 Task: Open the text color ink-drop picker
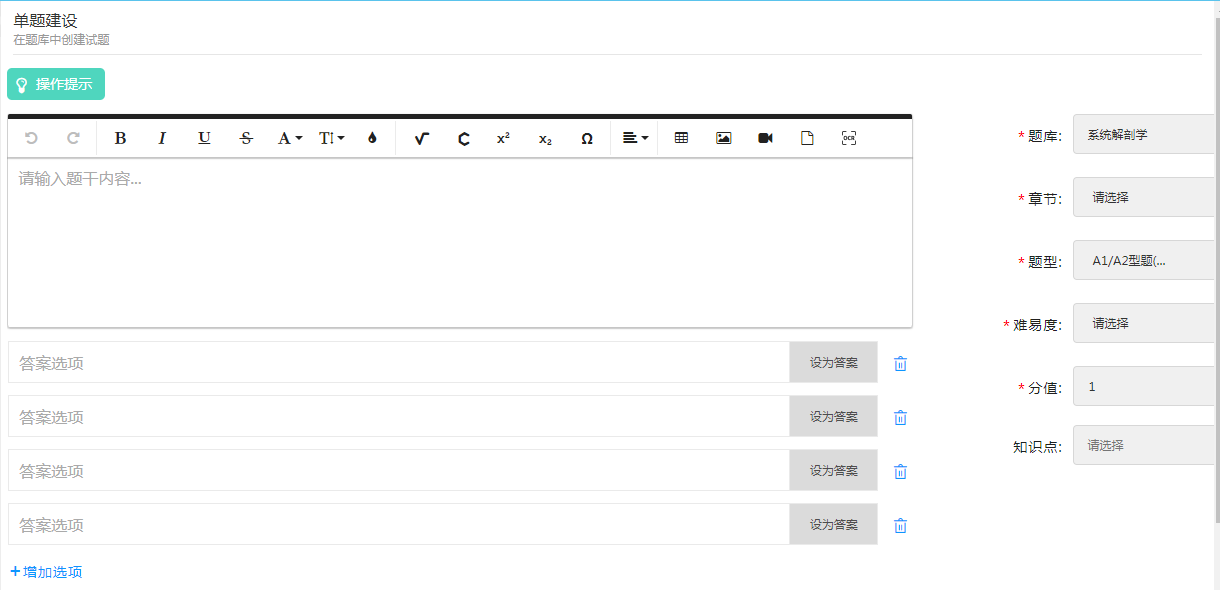(x=372, y=139)
